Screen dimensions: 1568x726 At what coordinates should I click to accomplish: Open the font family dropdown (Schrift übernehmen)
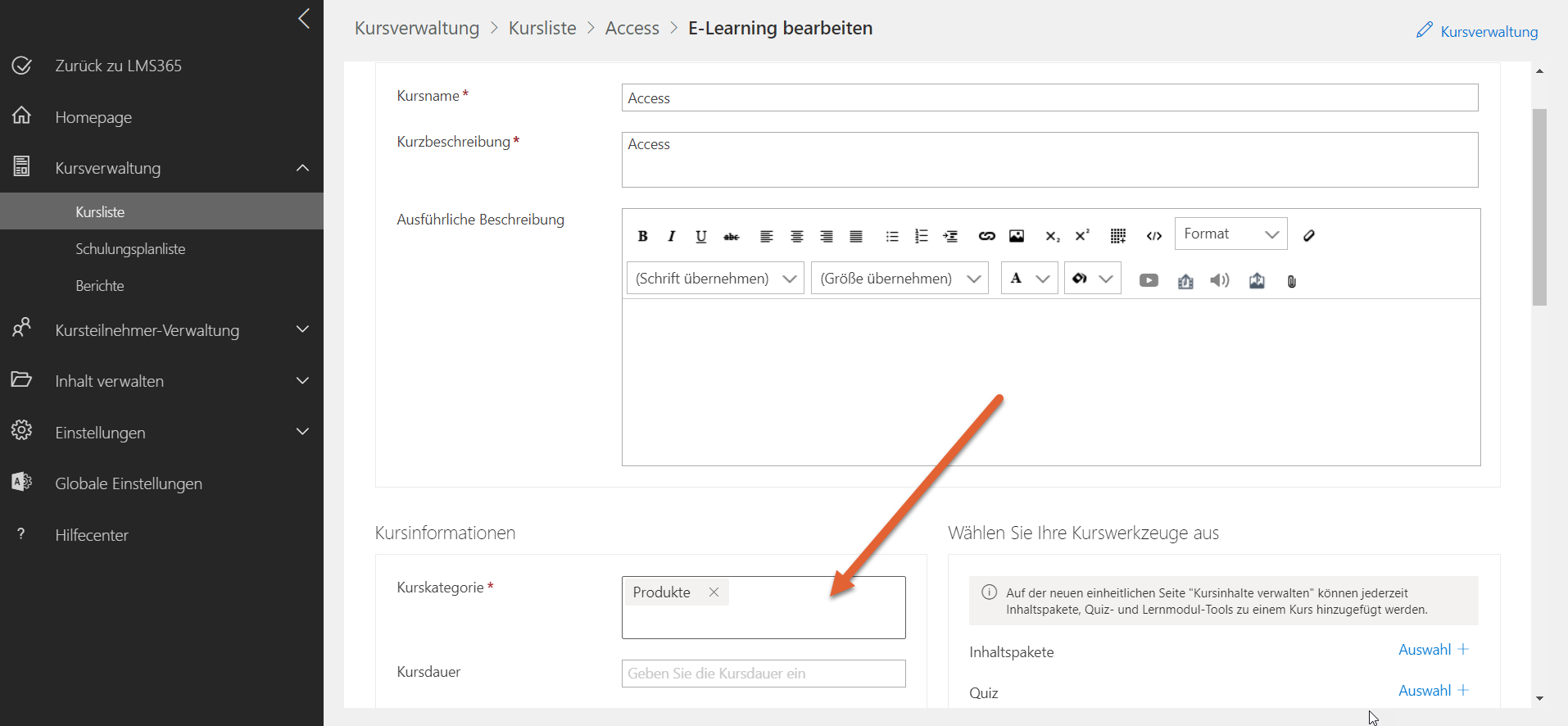714,279
